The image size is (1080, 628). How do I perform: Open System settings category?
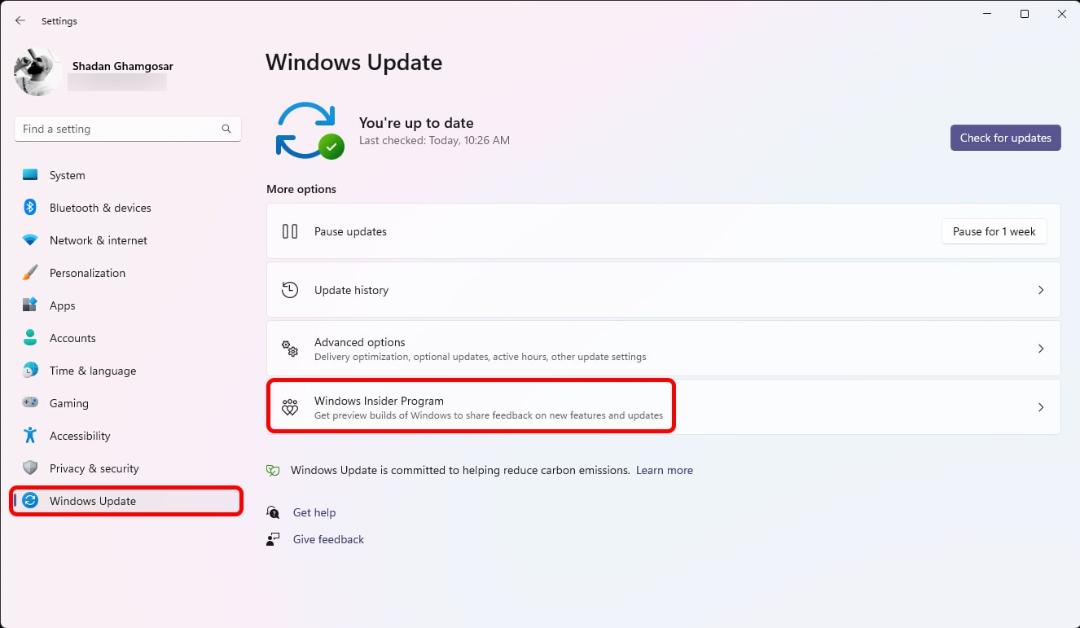pyautogui.click(x=127, y=175)
